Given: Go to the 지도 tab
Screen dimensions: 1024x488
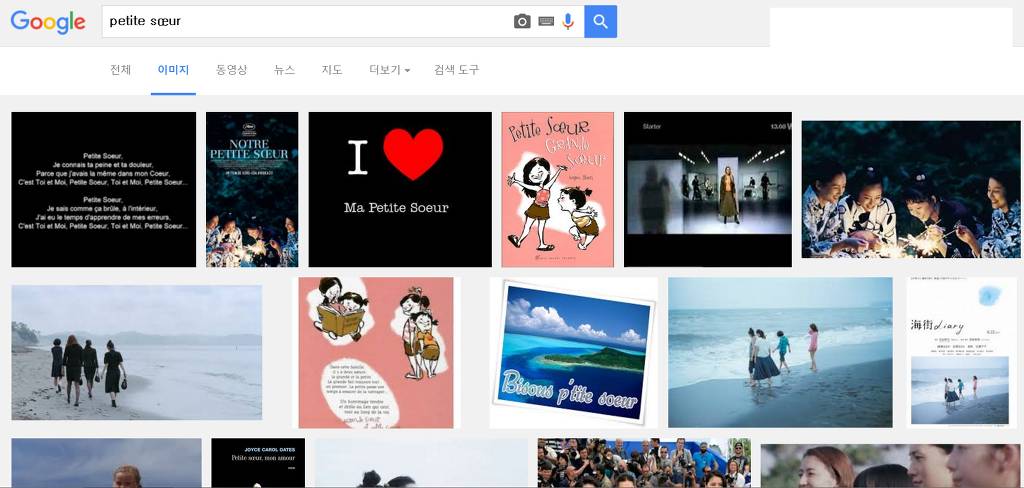Looking at the screenshot, I should coord(332,70).
